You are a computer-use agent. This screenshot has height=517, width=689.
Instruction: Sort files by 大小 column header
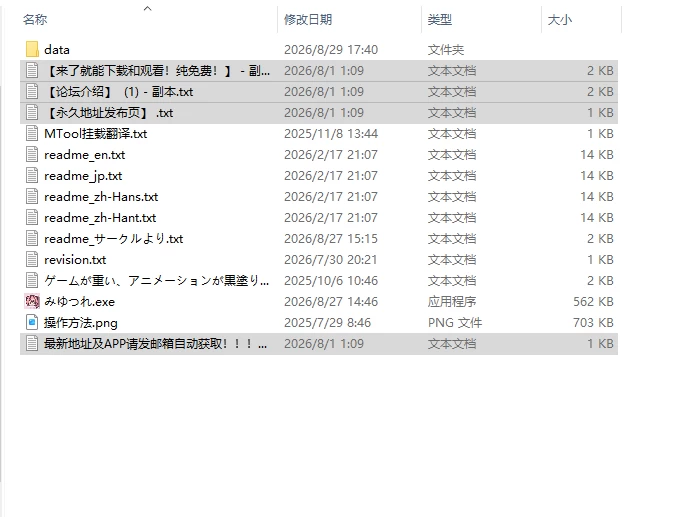pos(560,20)
